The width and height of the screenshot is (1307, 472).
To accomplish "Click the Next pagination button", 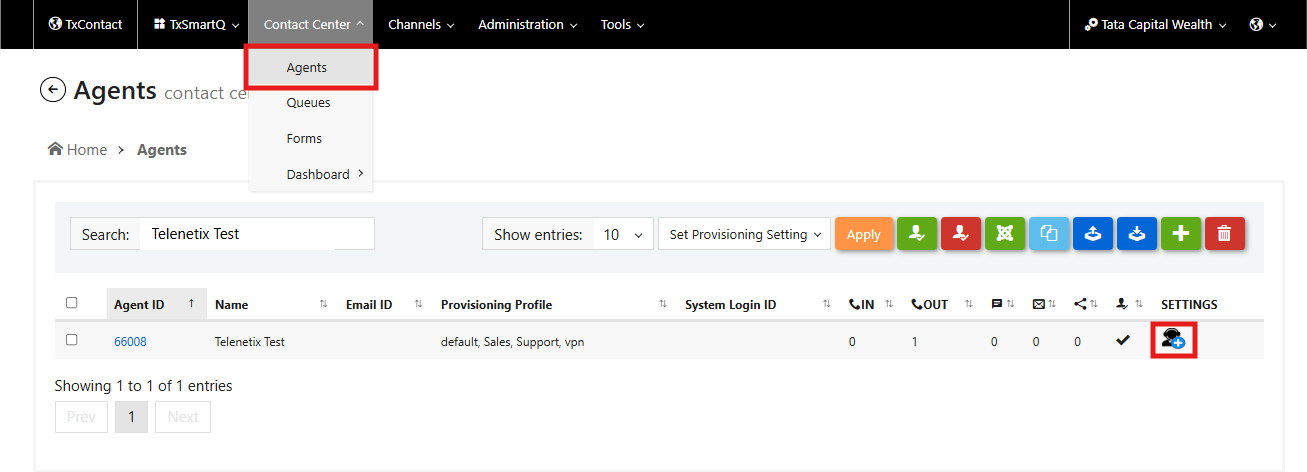I will click(183, 417).
